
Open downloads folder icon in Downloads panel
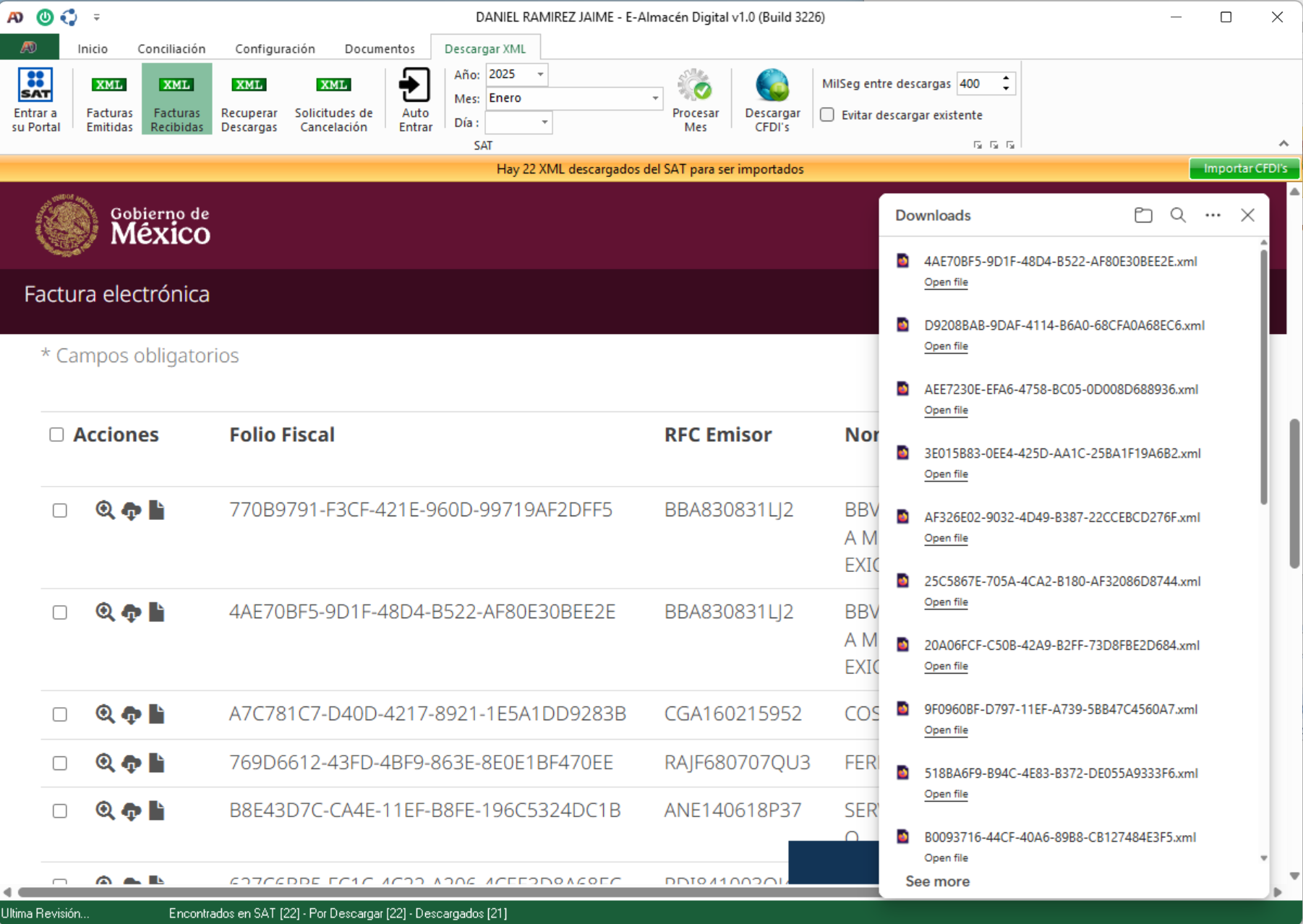[x=1142, y=215]
